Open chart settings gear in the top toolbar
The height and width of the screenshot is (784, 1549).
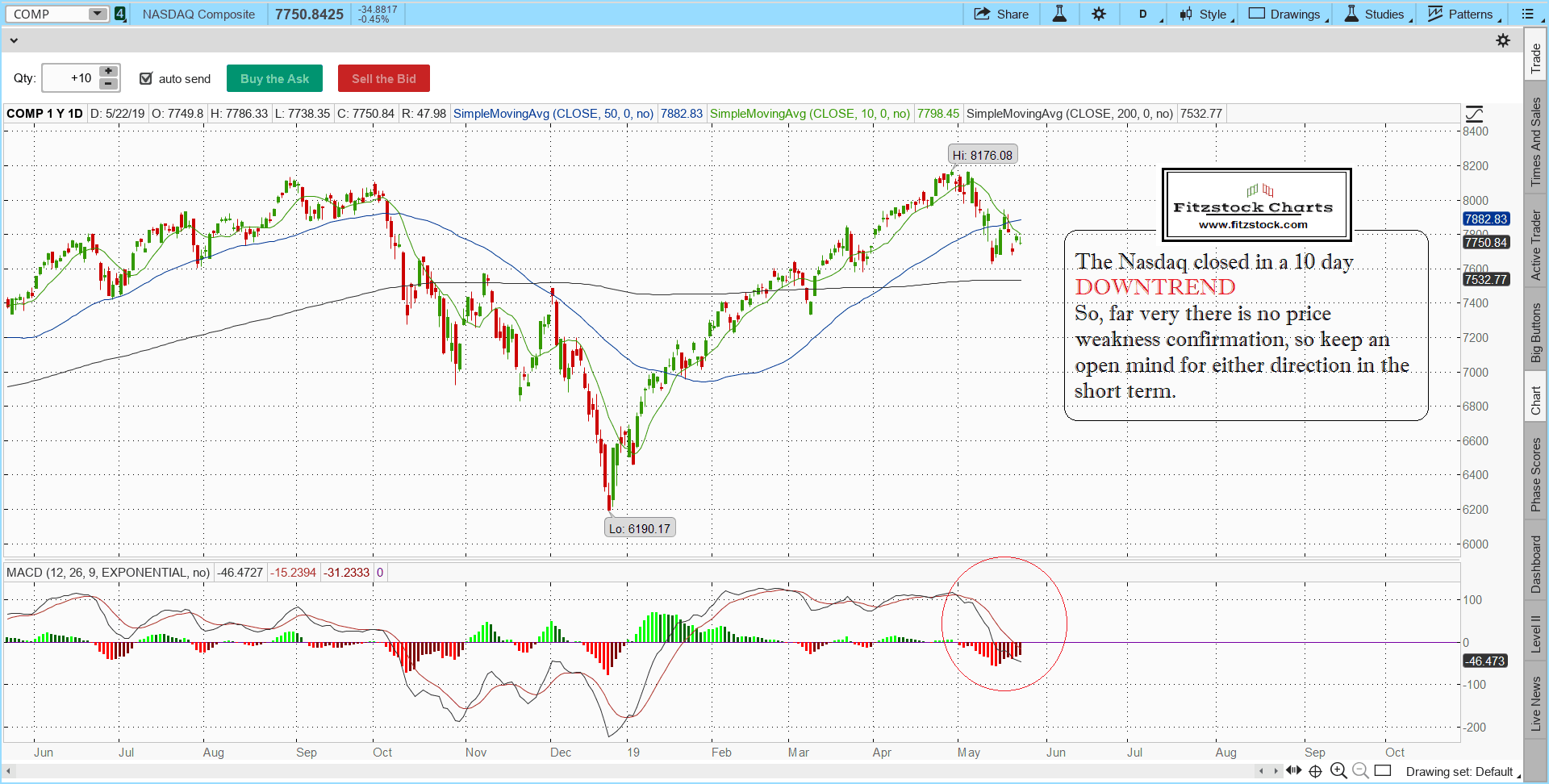click(x=1099, y=14)
